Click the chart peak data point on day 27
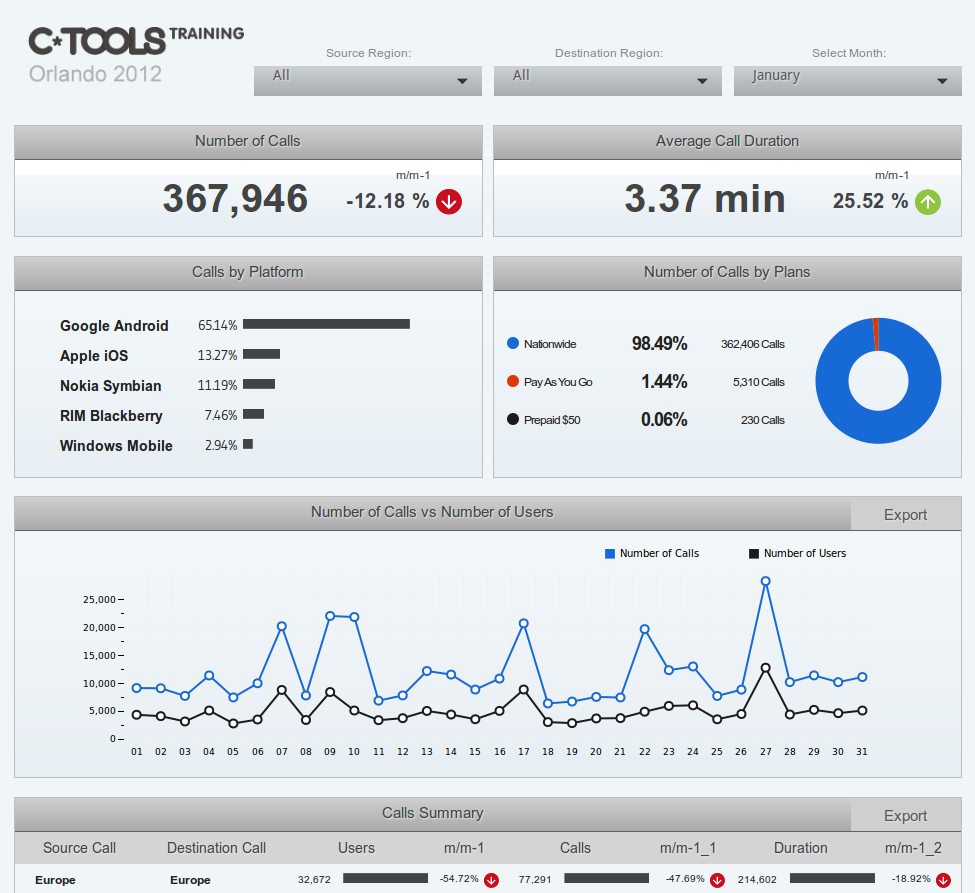The image size is (975, 893). point(766,580)
